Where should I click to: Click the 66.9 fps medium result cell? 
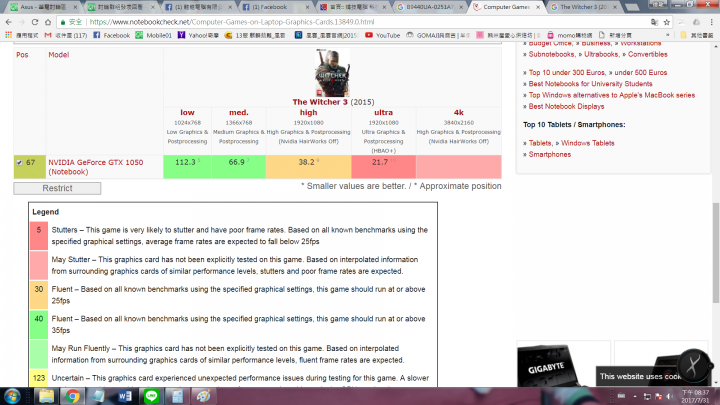239,167
